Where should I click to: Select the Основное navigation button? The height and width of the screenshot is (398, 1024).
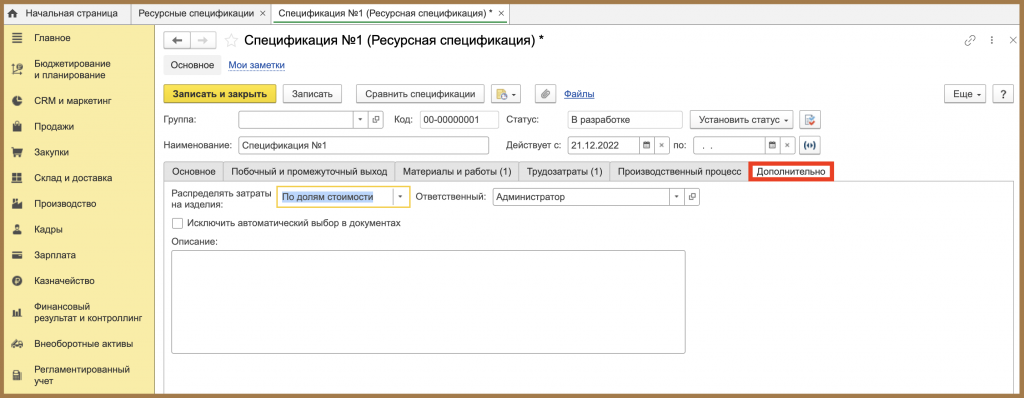click(193, 65)
